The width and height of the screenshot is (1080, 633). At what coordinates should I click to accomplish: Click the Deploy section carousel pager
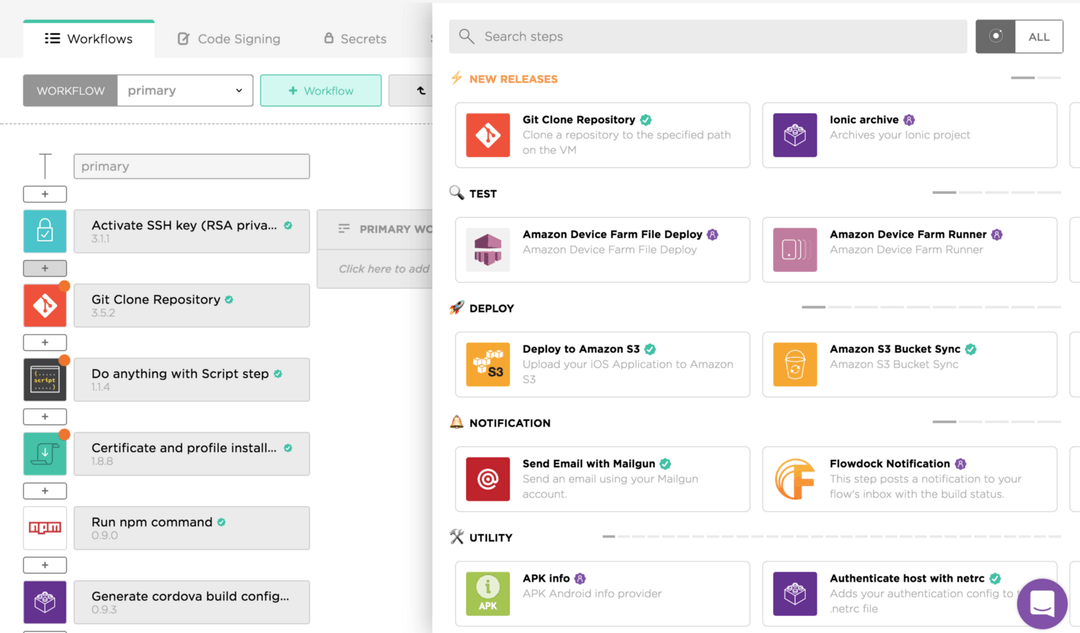[931, 307]
